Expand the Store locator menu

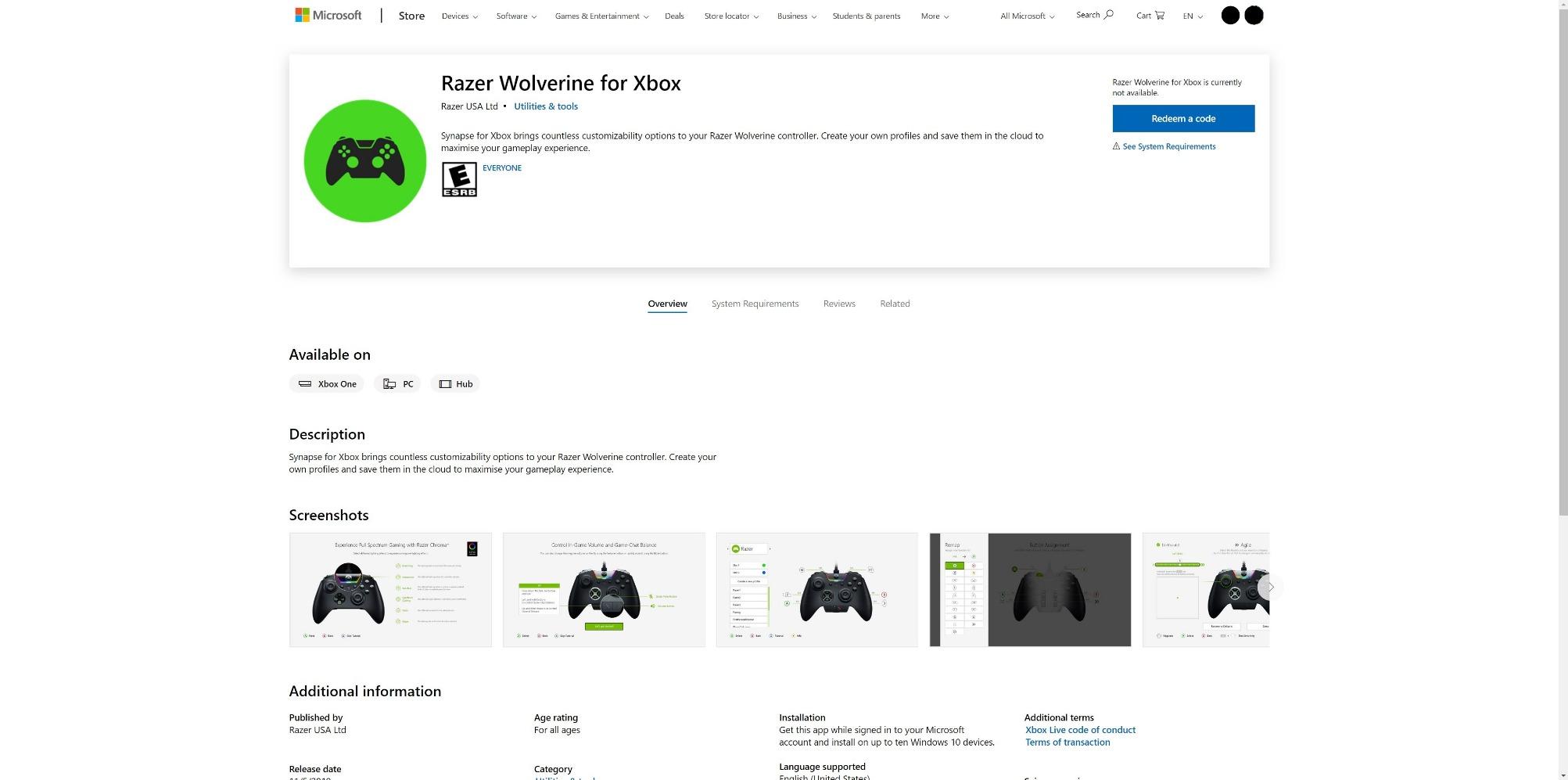(x=731, y=16)
